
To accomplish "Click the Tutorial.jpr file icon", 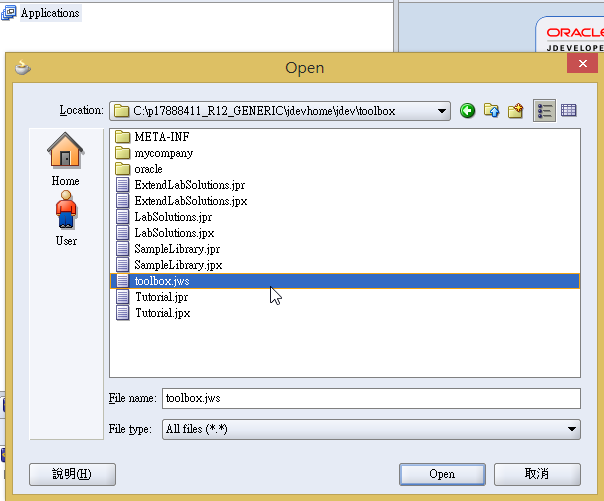I will click(x=122, y=297).
